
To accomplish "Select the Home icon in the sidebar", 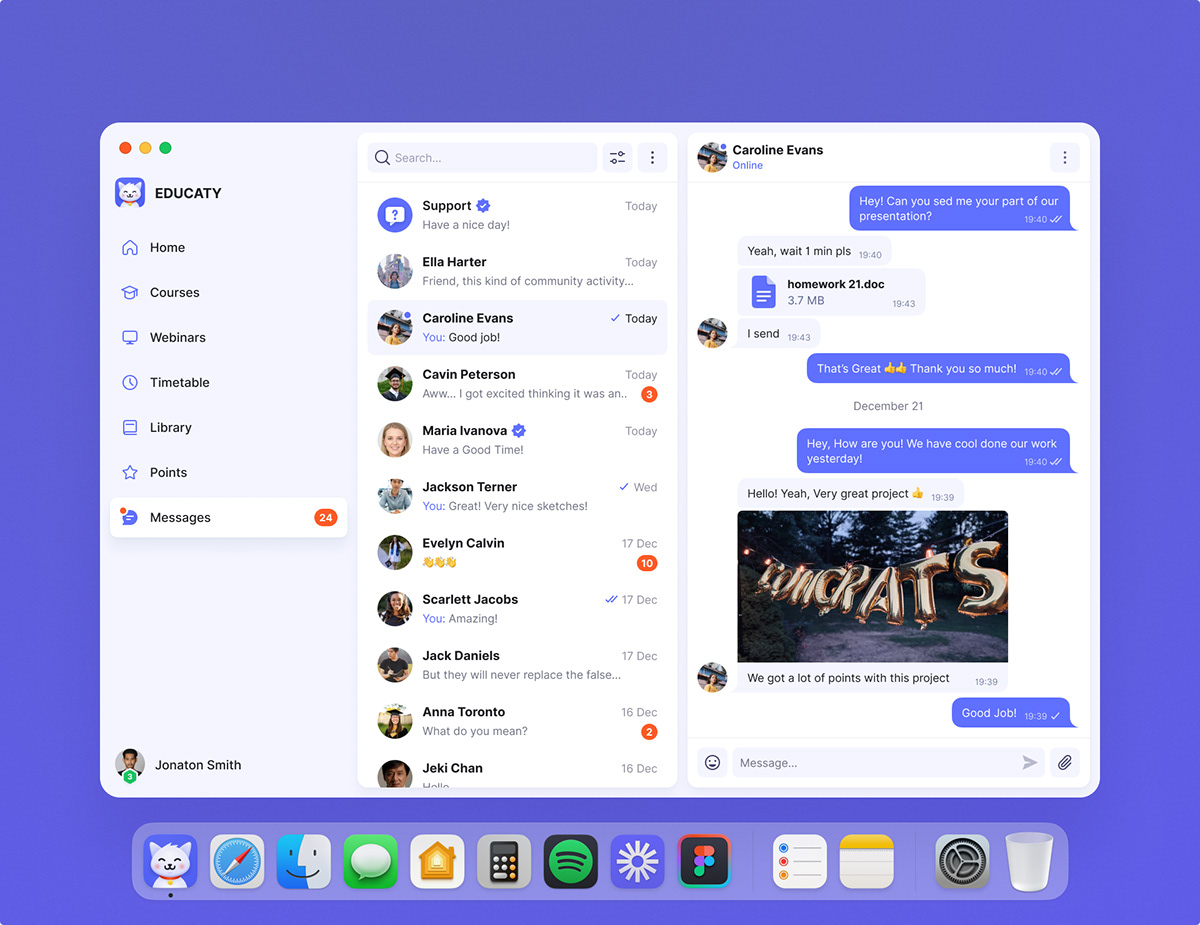I will (x=130, y=247).
